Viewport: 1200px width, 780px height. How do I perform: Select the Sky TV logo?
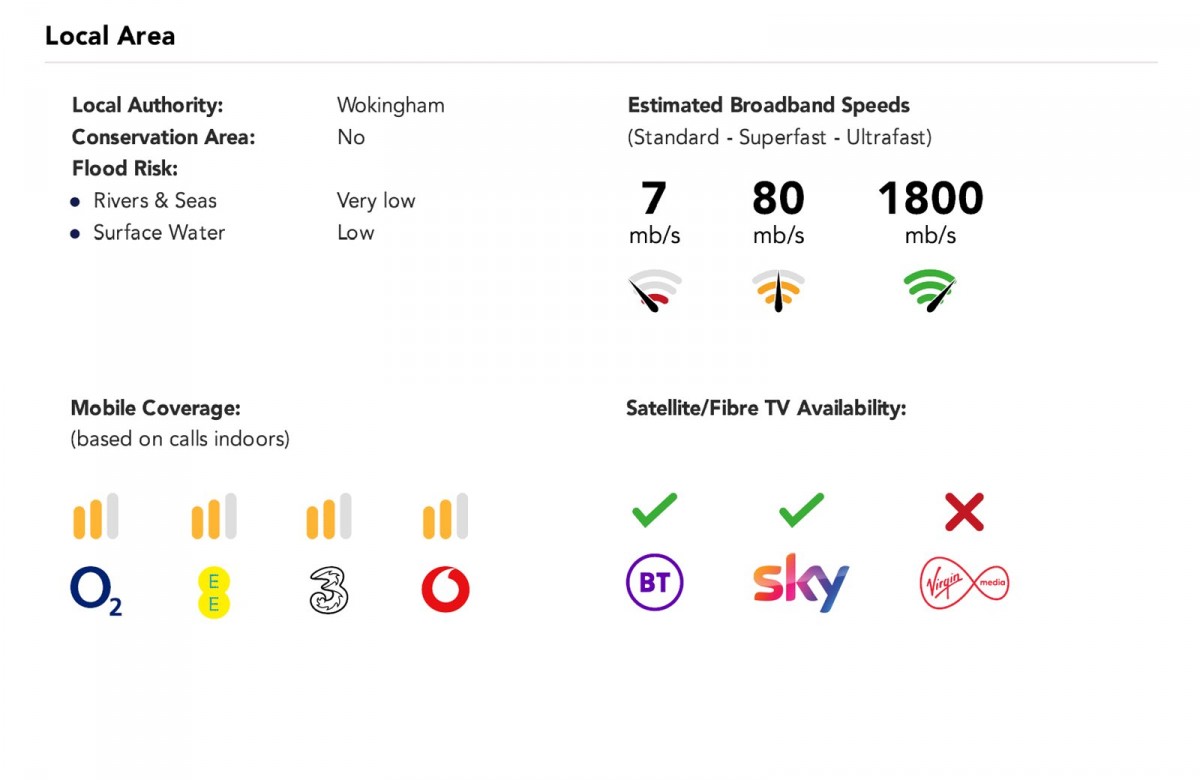[x=800, y=583]
